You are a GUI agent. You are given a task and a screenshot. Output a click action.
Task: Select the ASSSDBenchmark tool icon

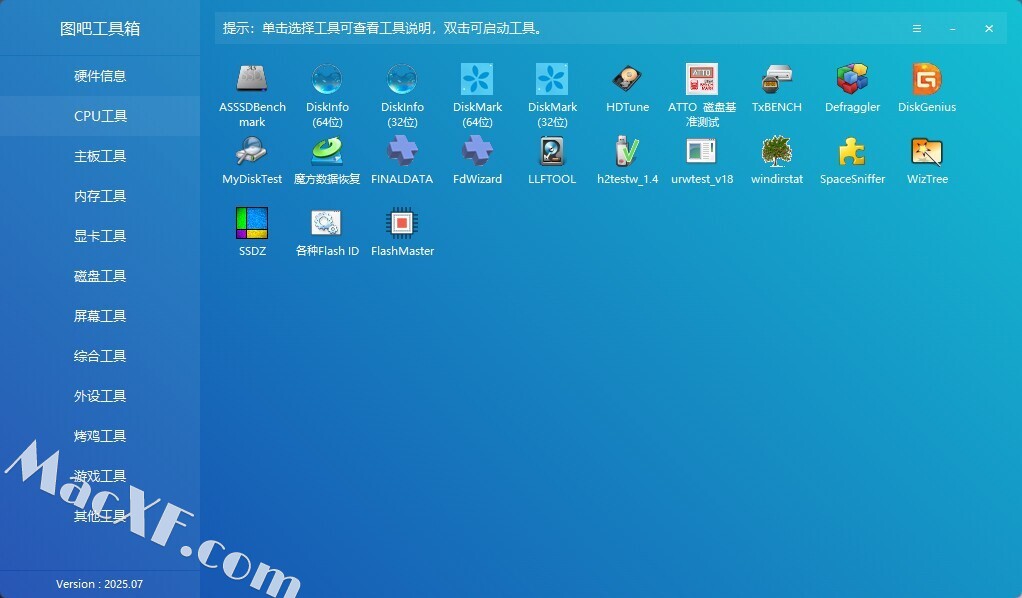click(252, 80)
